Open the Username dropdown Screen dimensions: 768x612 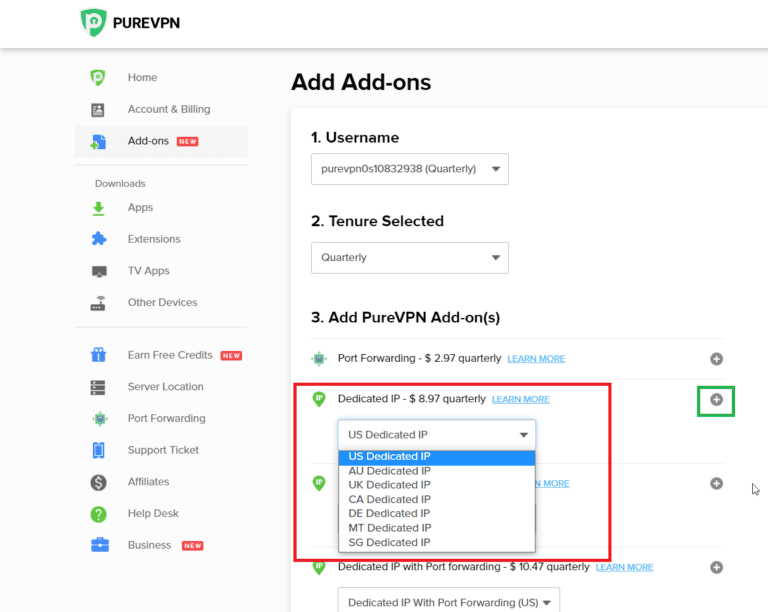point(409,169)
